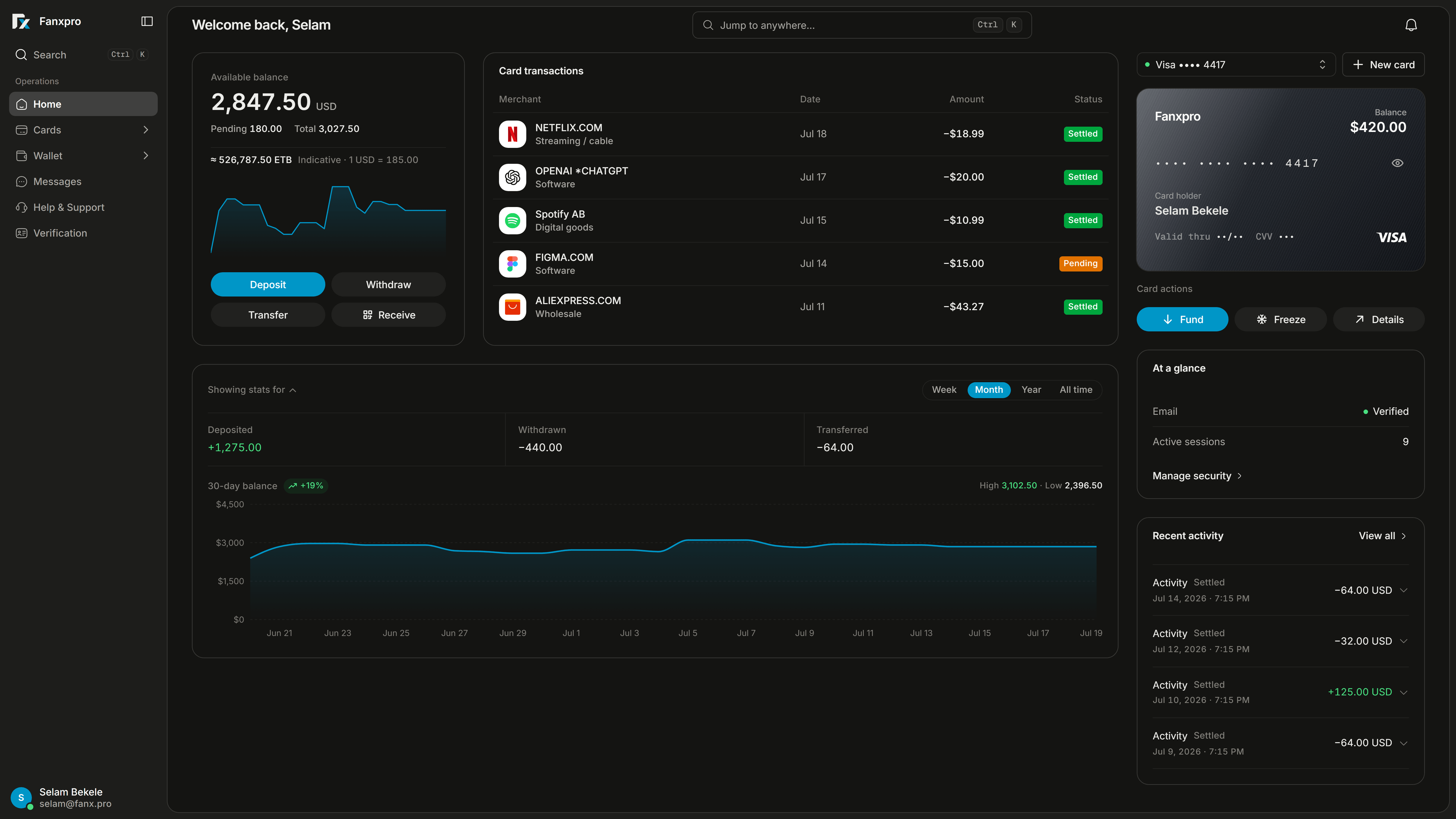The width and height of the screenshot is (1456, 819).
Task: Click the Settled status on NETFLIX.COM
Action: click(1083, 134)
